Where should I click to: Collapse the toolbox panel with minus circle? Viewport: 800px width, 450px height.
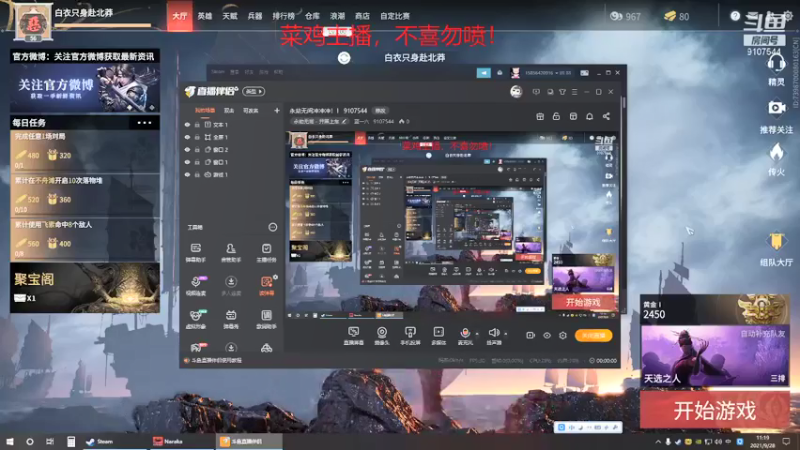click(x=272, y=227)
